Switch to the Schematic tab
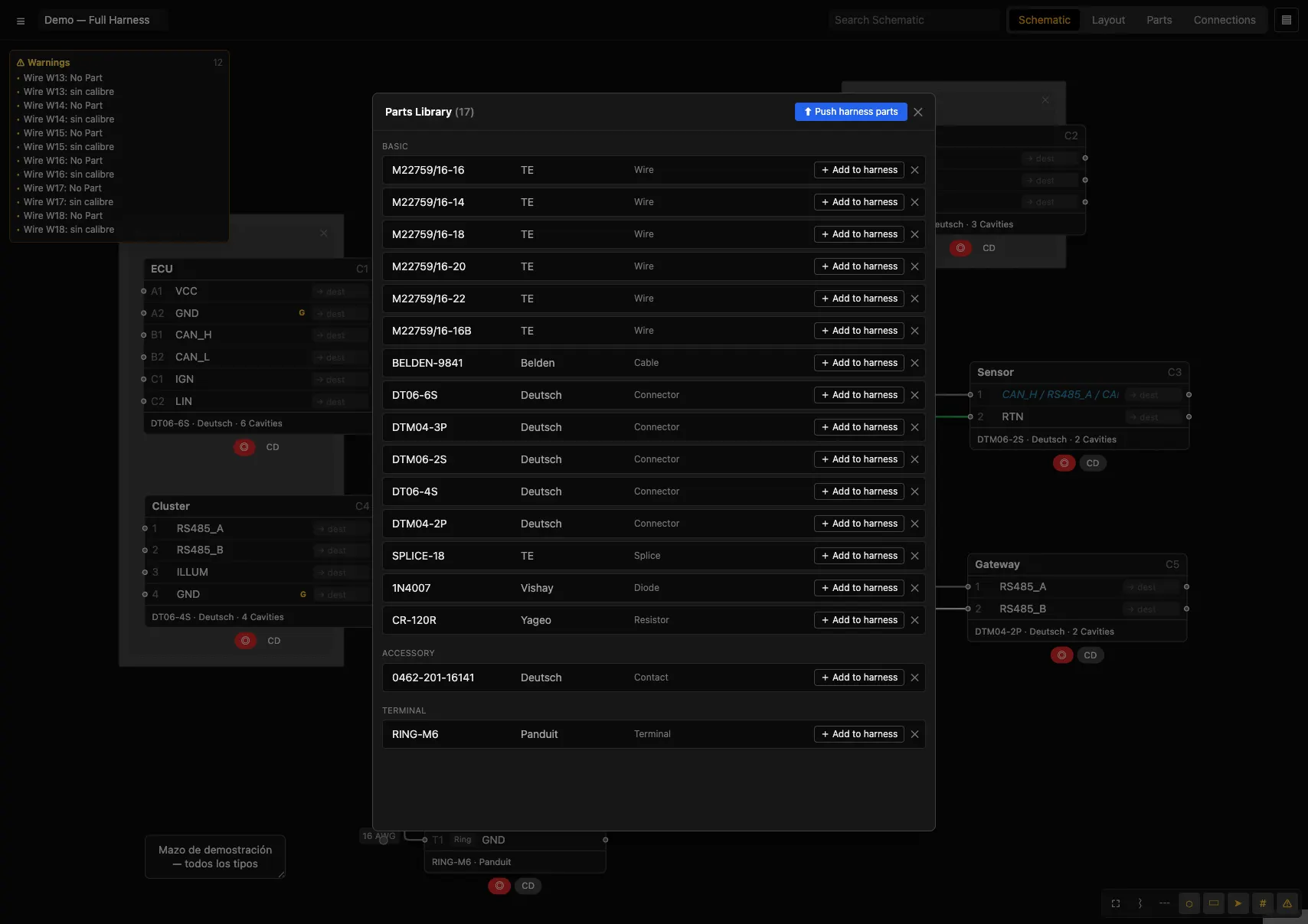 [x=1044, y=20]
